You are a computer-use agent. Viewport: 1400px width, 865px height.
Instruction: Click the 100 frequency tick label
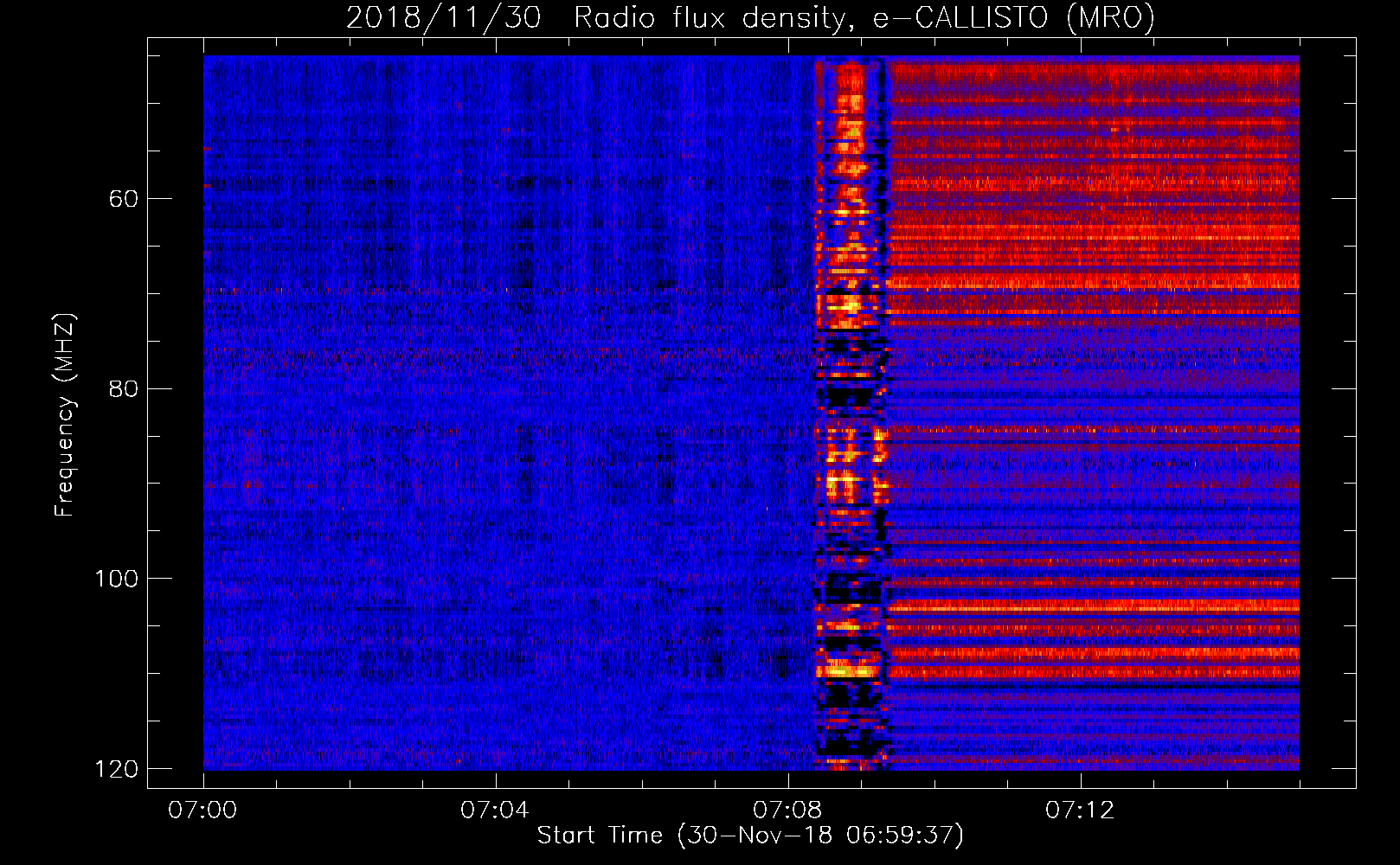point(116,579)
